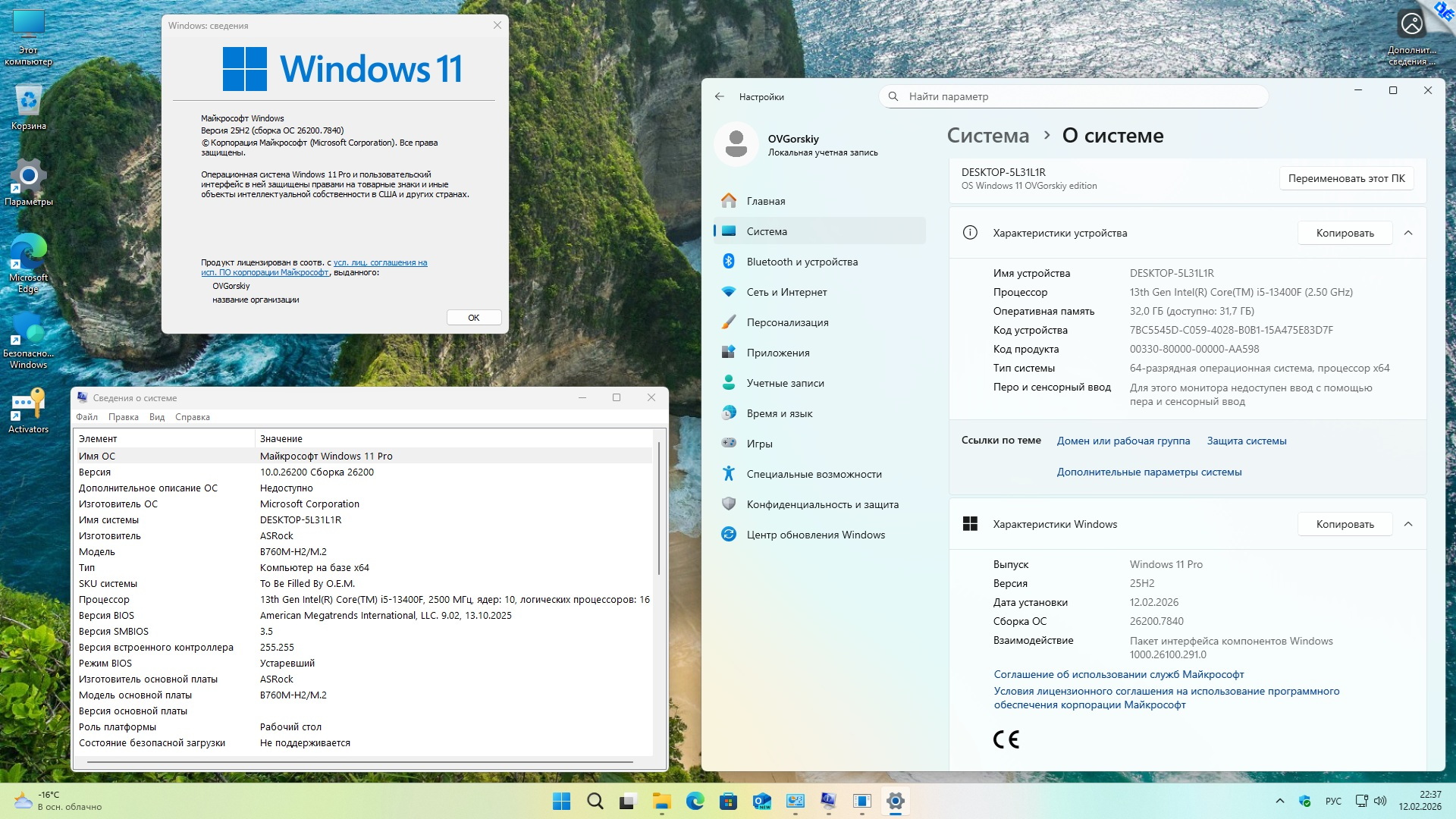The image size is (1456, 819).
Task: Open Сеть и Интернет settings
Action: (786, 292)
